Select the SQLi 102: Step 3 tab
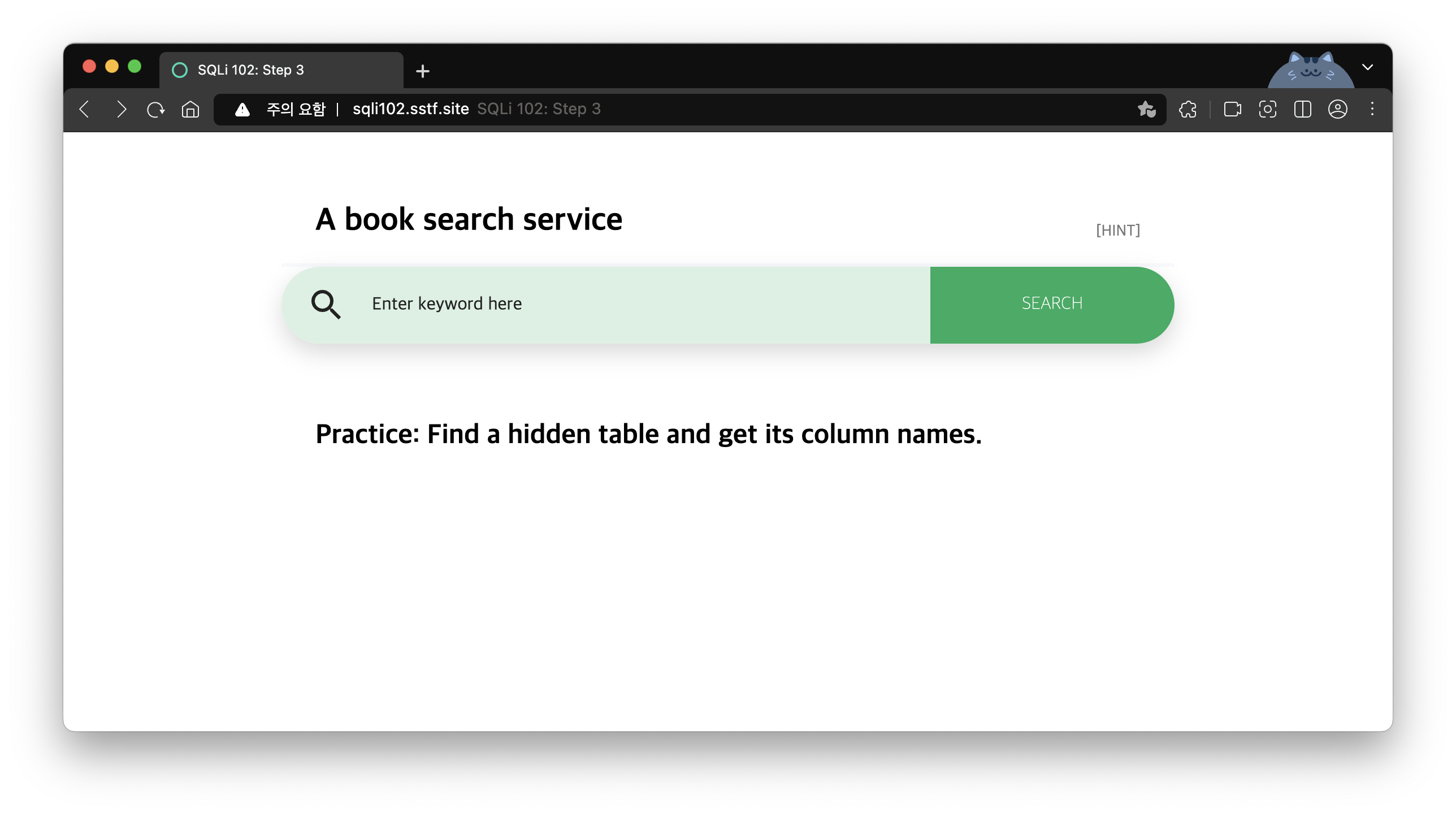 coord(281,70)
